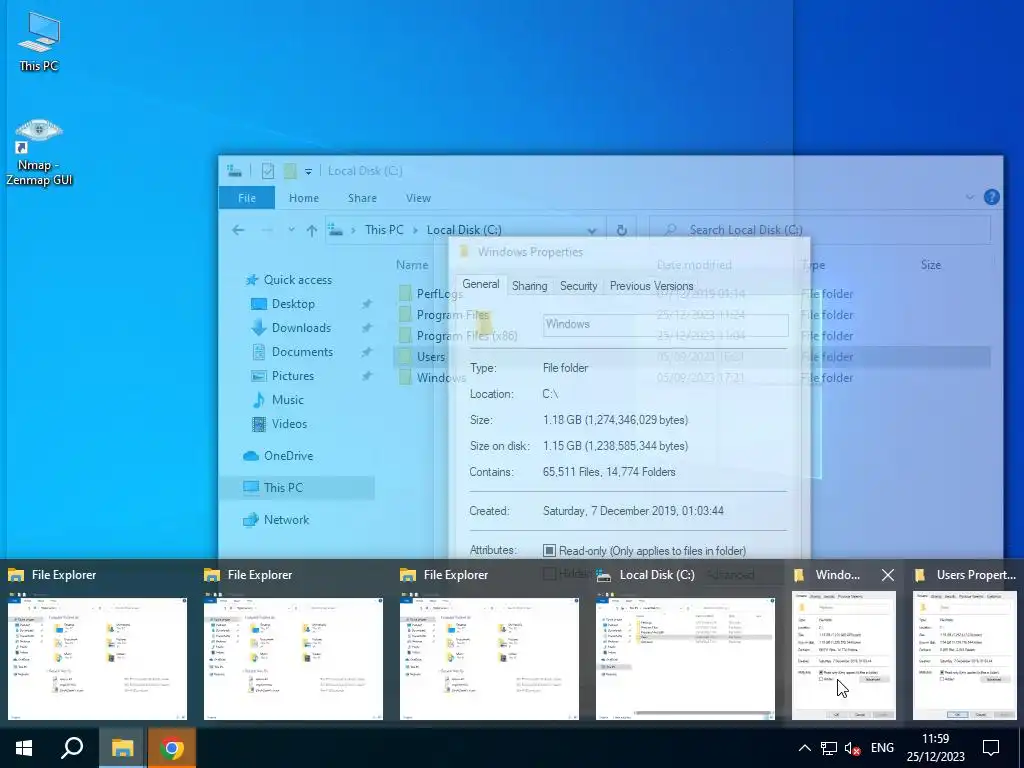1024x768 pixels.
Task: Switch to Previous Versions tab
Action: click(x=651, y=286)
